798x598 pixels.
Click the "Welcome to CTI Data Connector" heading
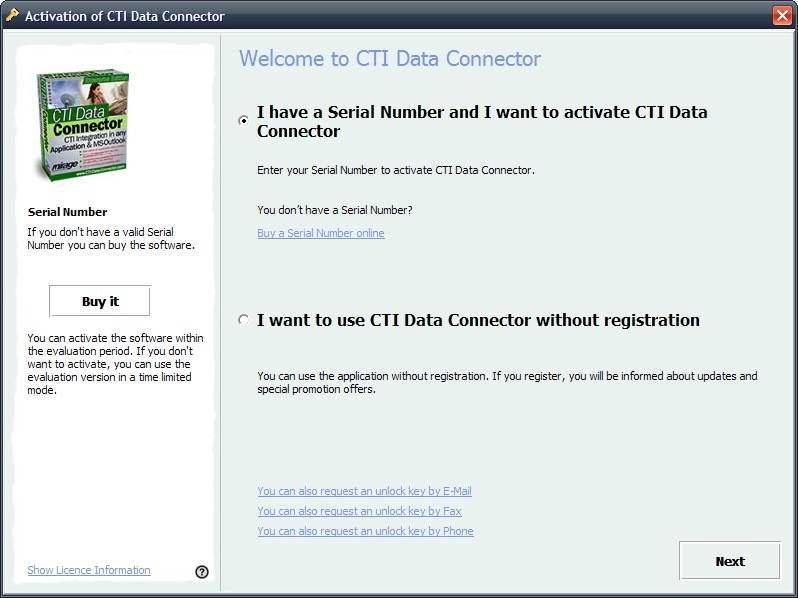389,58
